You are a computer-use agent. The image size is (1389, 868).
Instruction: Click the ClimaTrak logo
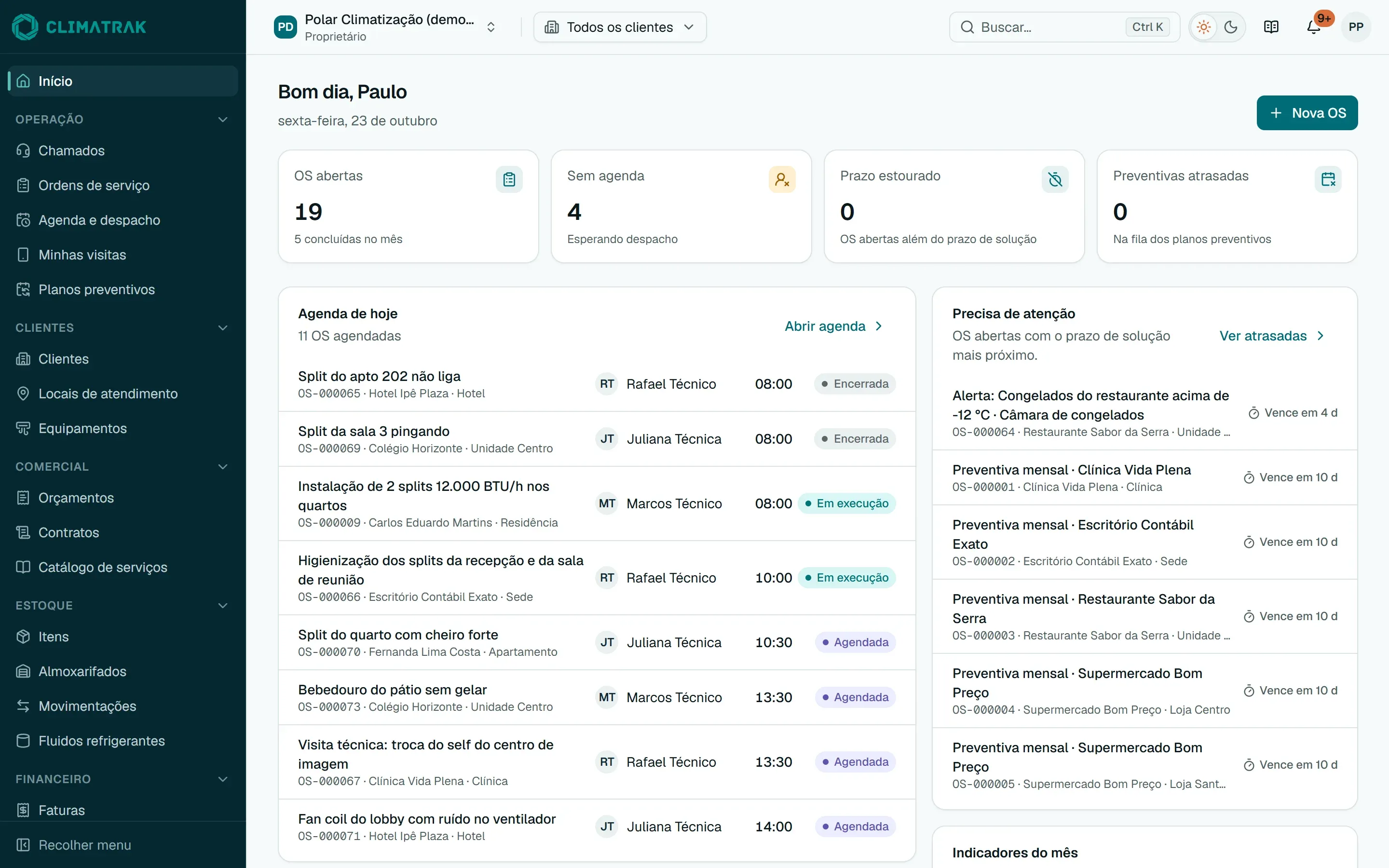[x=79, y=27]
